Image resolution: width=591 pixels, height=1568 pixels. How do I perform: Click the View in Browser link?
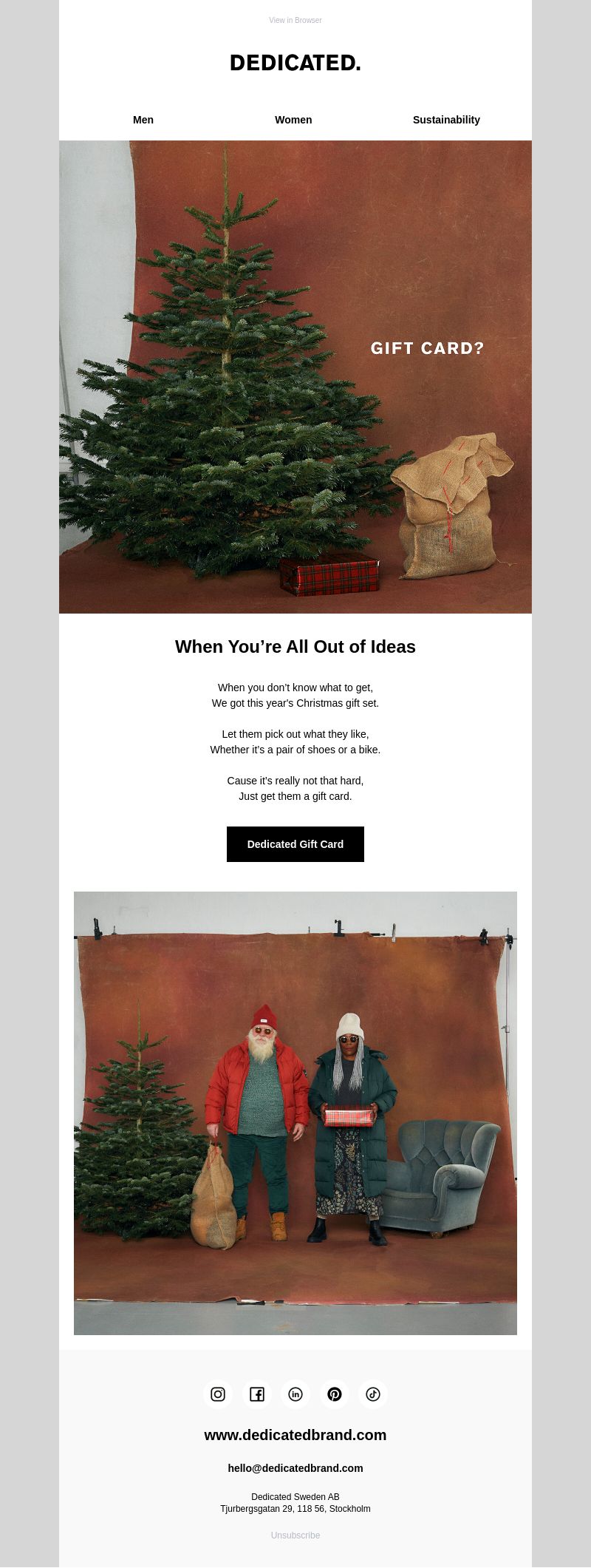(295, 20)
